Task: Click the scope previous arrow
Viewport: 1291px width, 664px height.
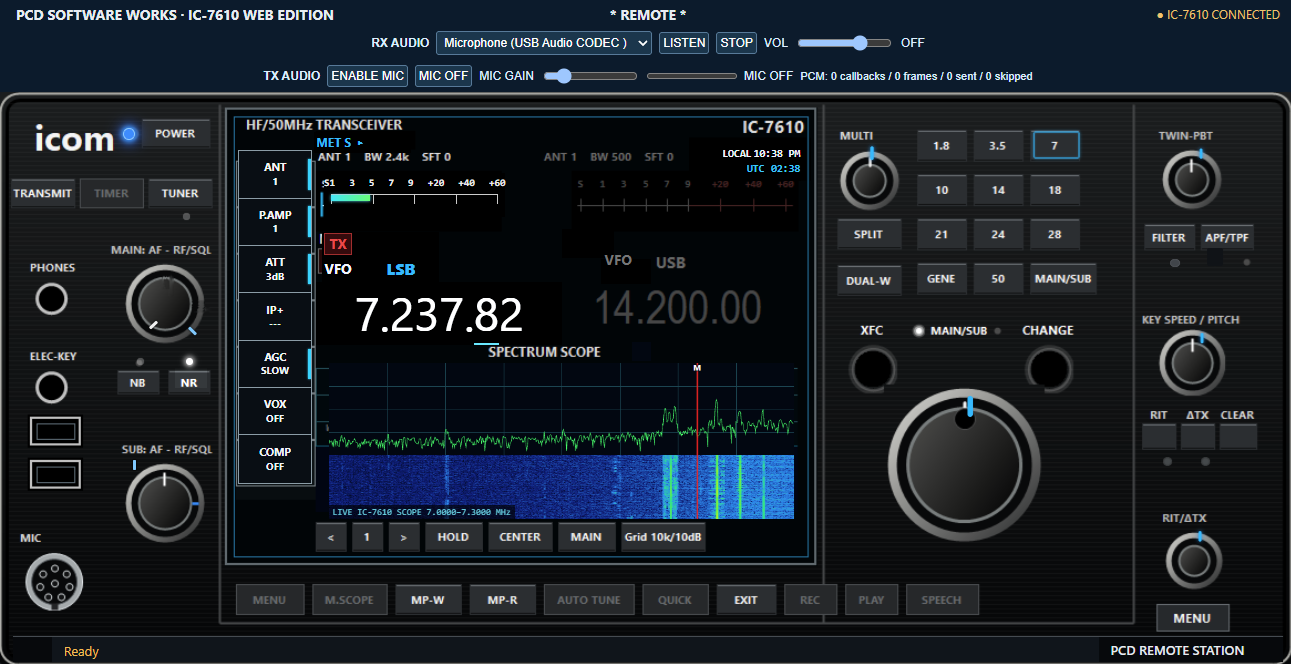Action: coord(330,537)
